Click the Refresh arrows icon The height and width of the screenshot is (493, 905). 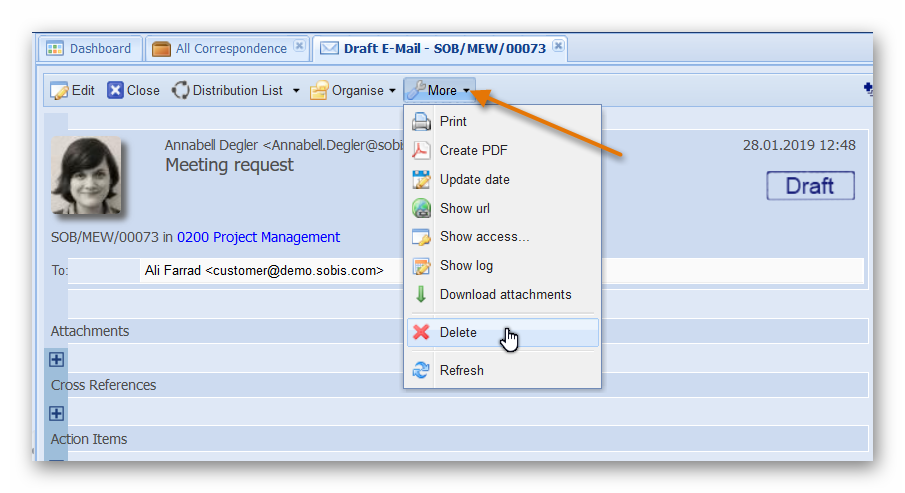422,371
